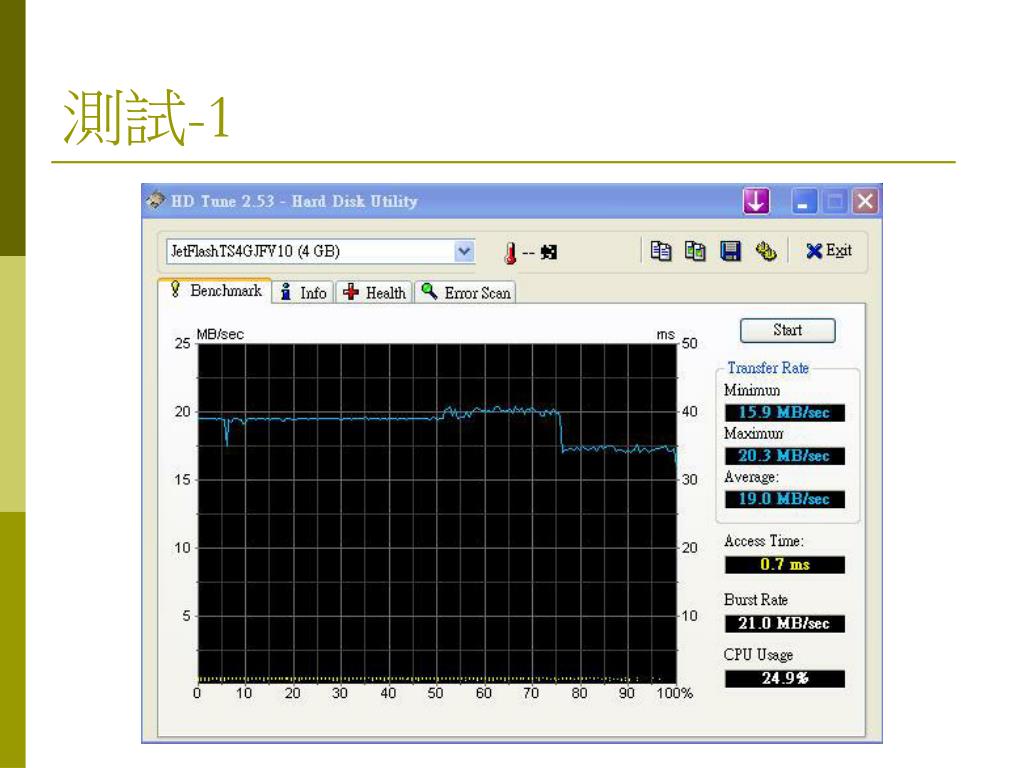Click the Average value 19.0 MB/sec
Image resolution: width=1024 pixels, height=768 pixels.
[784, 499]
